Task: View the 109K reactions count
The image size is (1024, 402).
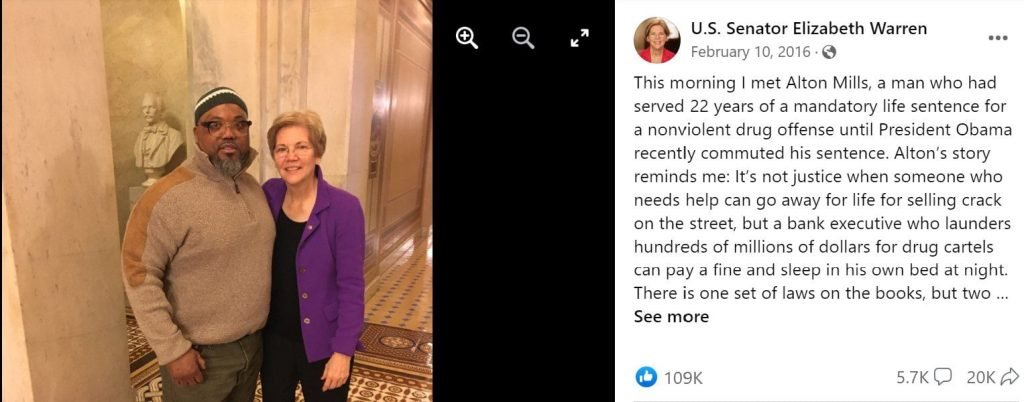Action: tap(683, 377)
